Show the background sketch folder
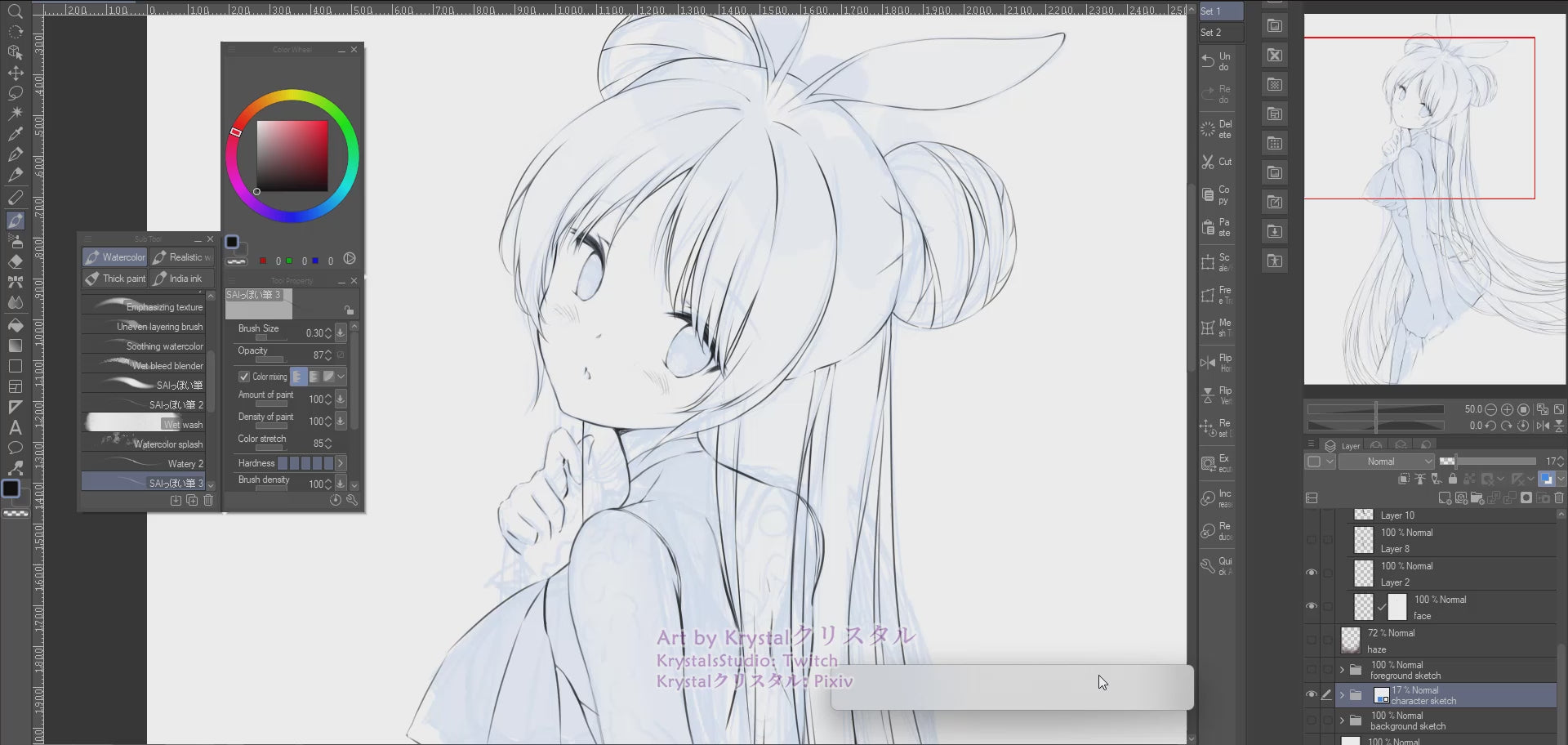 1312,720
